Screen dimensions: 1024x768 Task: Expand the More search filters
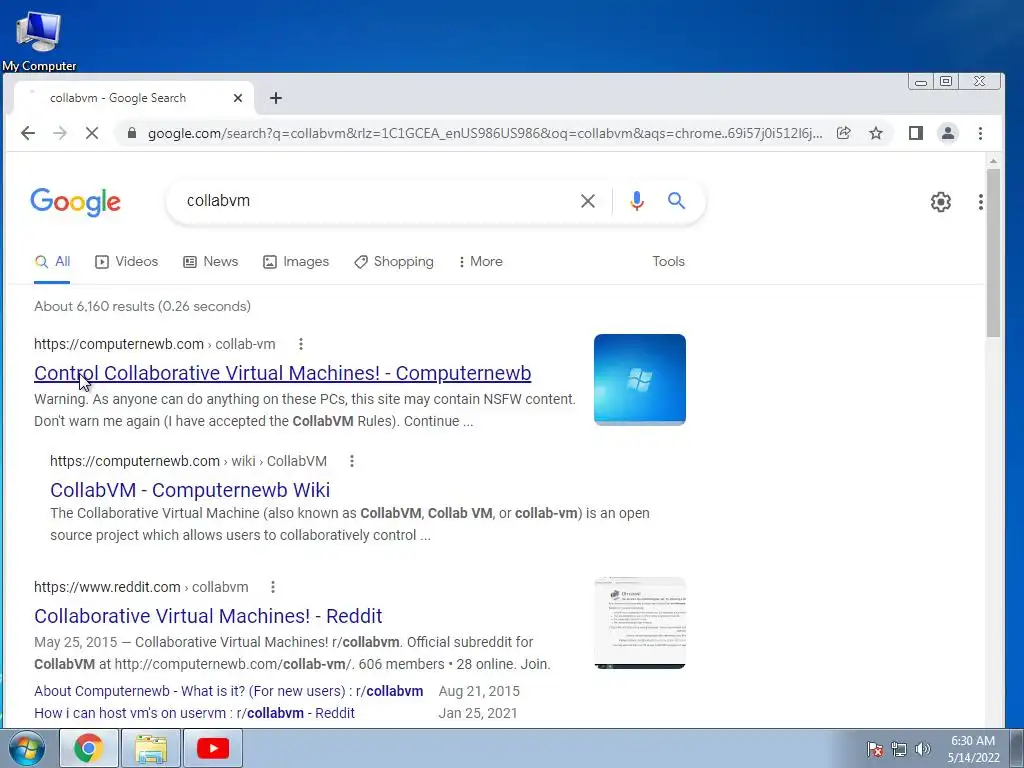point(481,262)
